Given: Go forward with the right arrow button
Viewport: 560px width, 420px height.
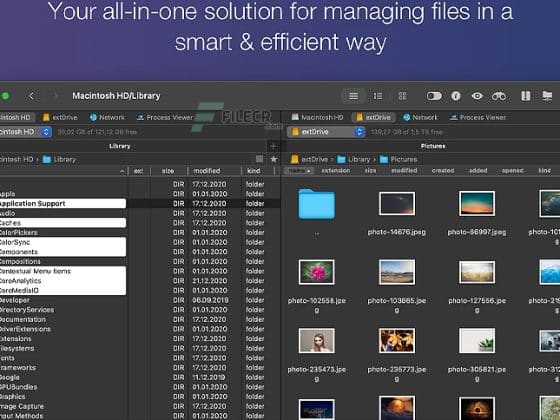Looking at the screenshot, I should click(56, 96).
